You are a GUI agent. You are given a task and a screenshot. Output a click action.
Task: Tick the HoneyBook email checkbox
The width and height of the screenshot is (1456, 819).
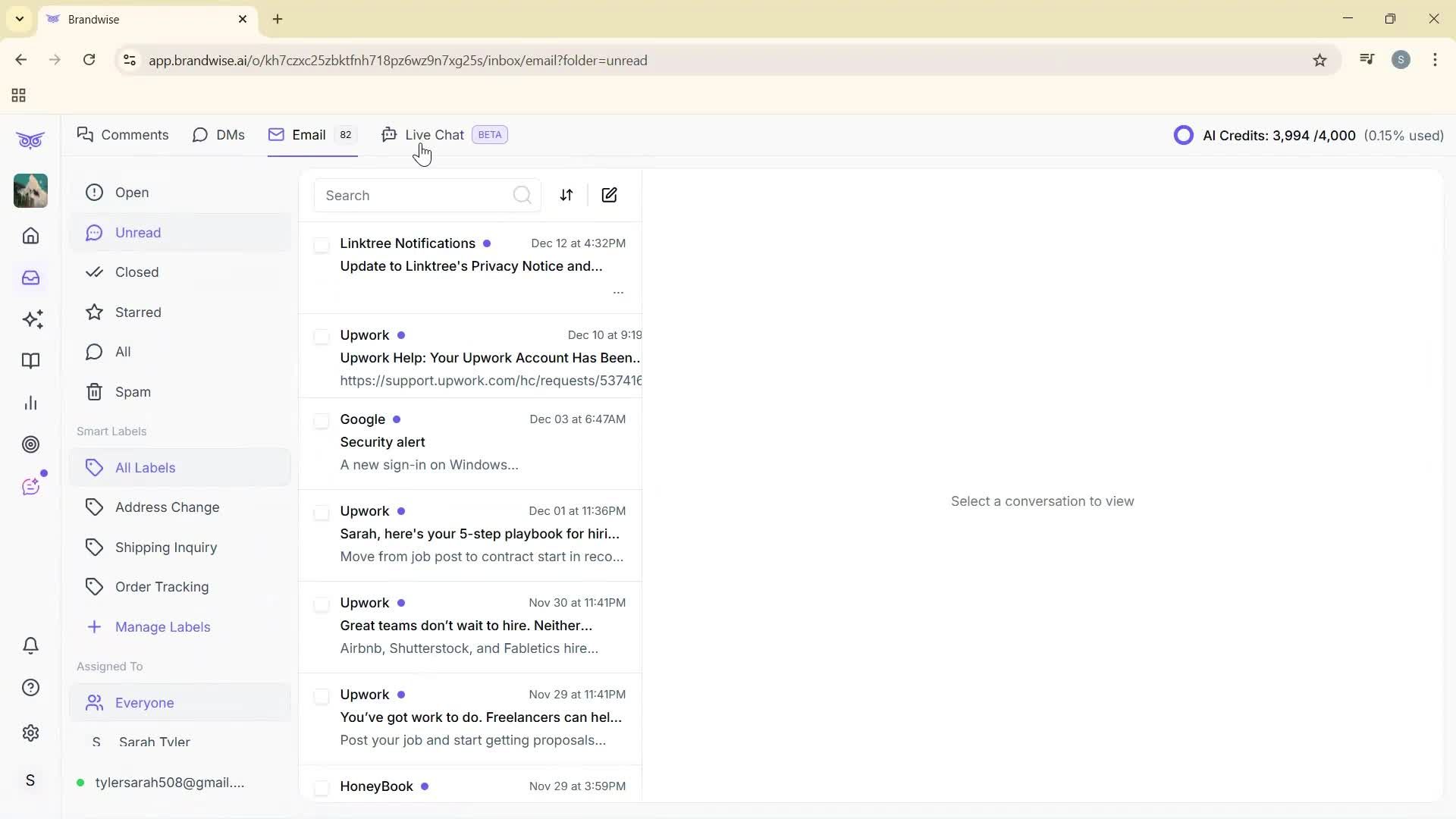[x=322, y=788]
